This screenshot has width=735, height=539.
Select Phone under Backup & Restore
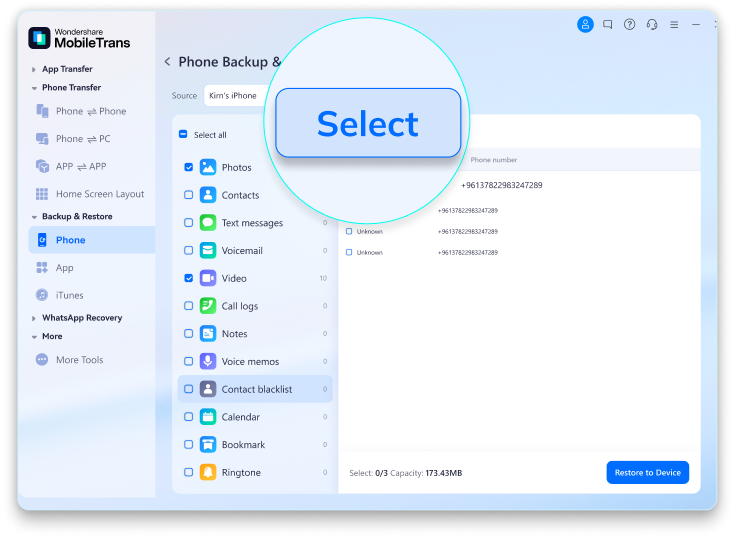tap(92, 240)
